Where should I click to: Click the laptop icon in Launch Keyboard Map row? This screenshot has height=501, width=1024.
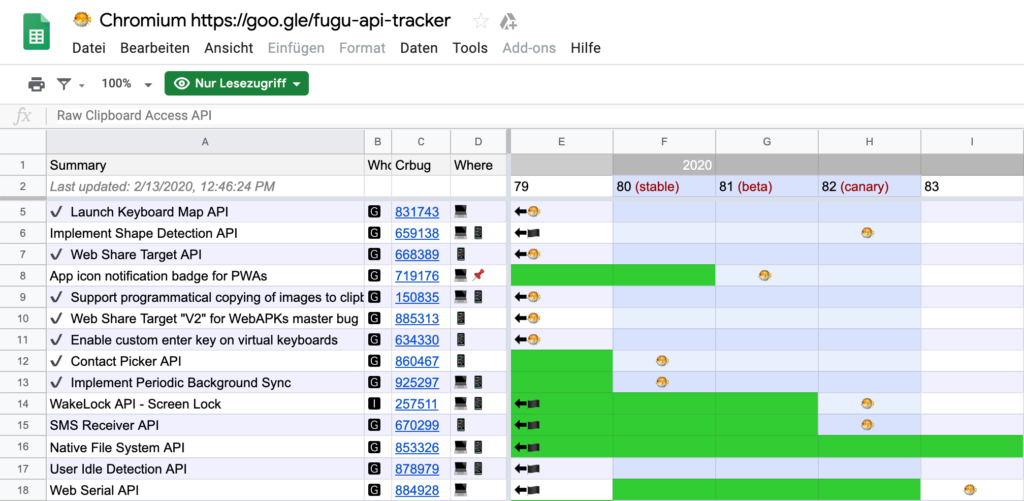pos(461,212)
